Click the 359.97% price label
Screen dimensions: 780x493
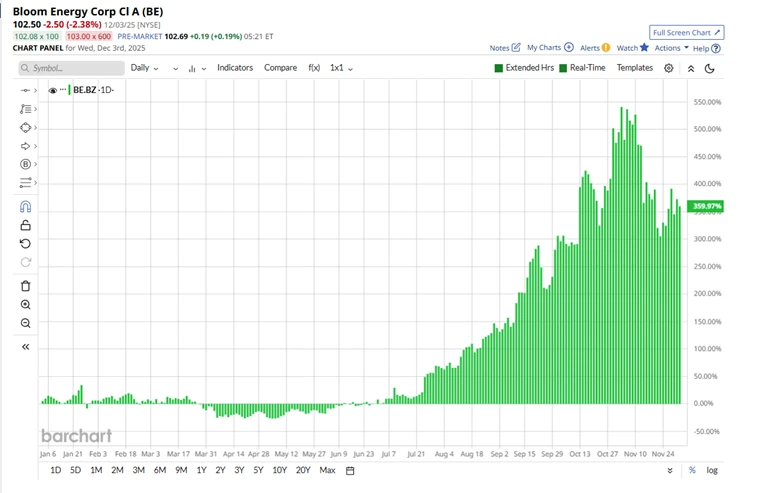(706, 206)
